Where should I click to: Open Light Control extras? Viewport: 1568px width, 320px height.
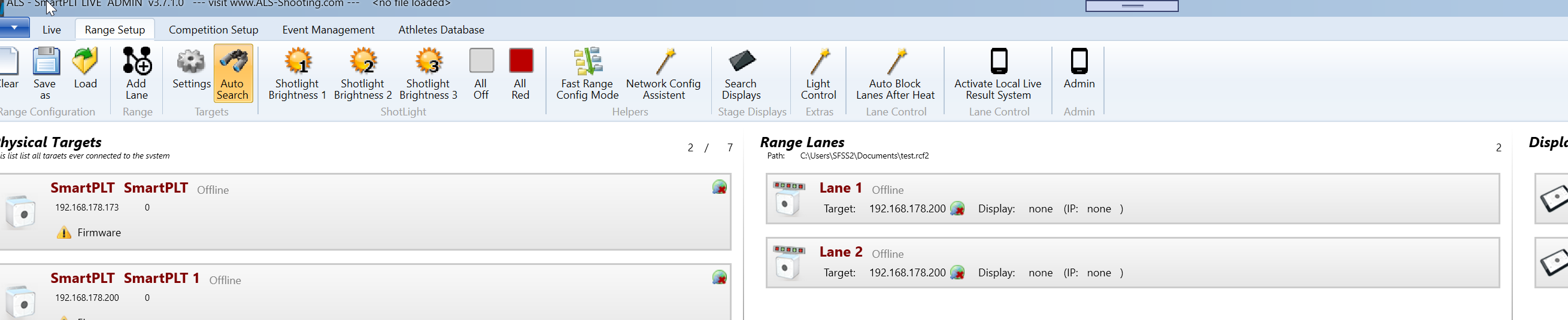pos(818,73)
